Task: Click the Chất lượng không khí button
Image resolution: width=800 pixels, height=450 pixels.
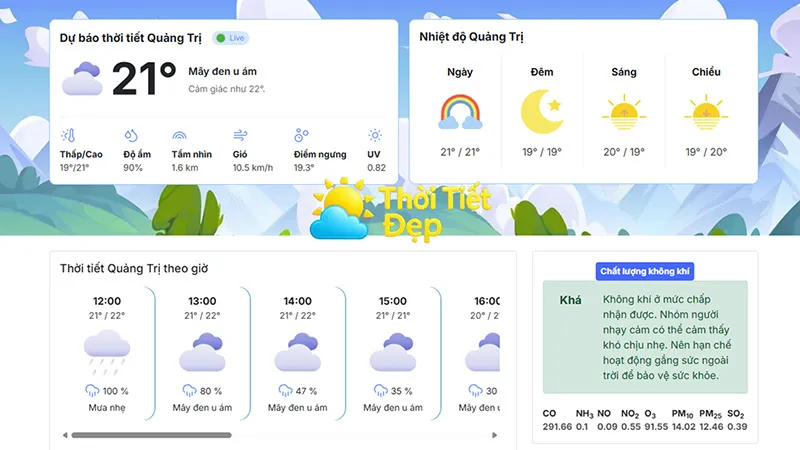Action: pyautogui.click(x=645, y=271)
